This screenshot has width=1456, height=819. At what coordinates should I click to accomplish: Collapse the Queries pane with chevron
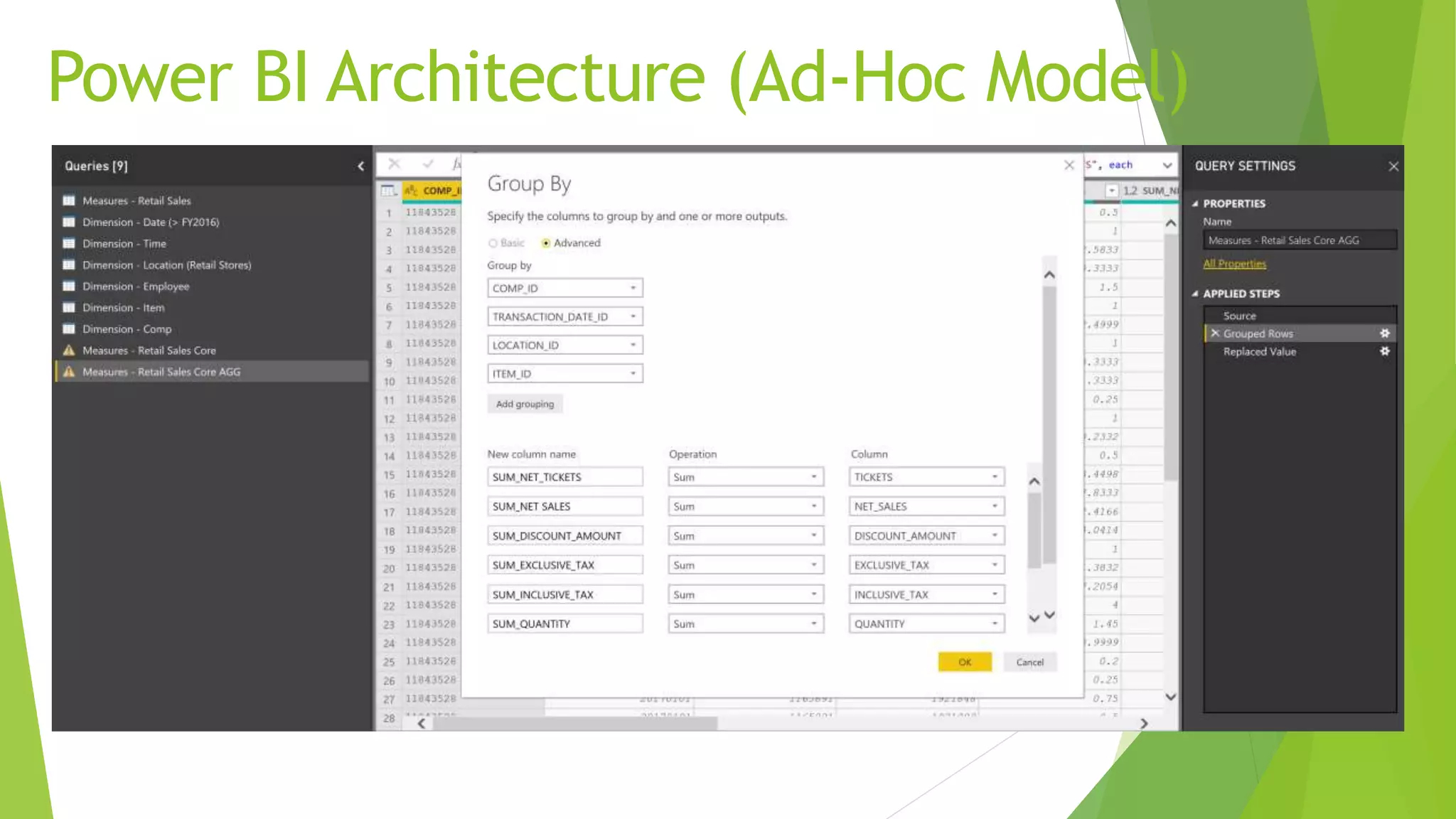[360, 166]
